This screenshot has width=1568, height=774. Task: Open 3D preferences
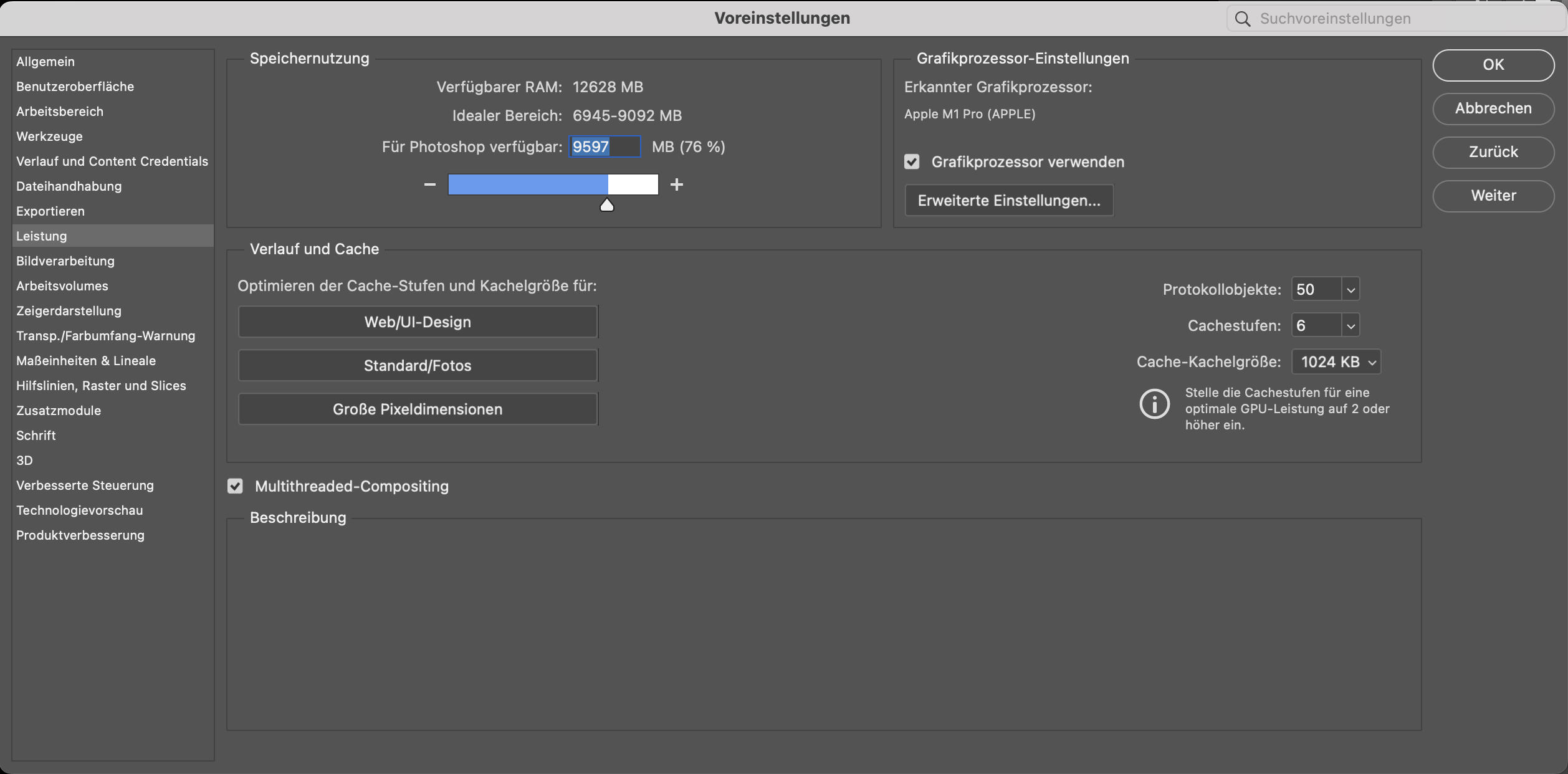(113, 461)
